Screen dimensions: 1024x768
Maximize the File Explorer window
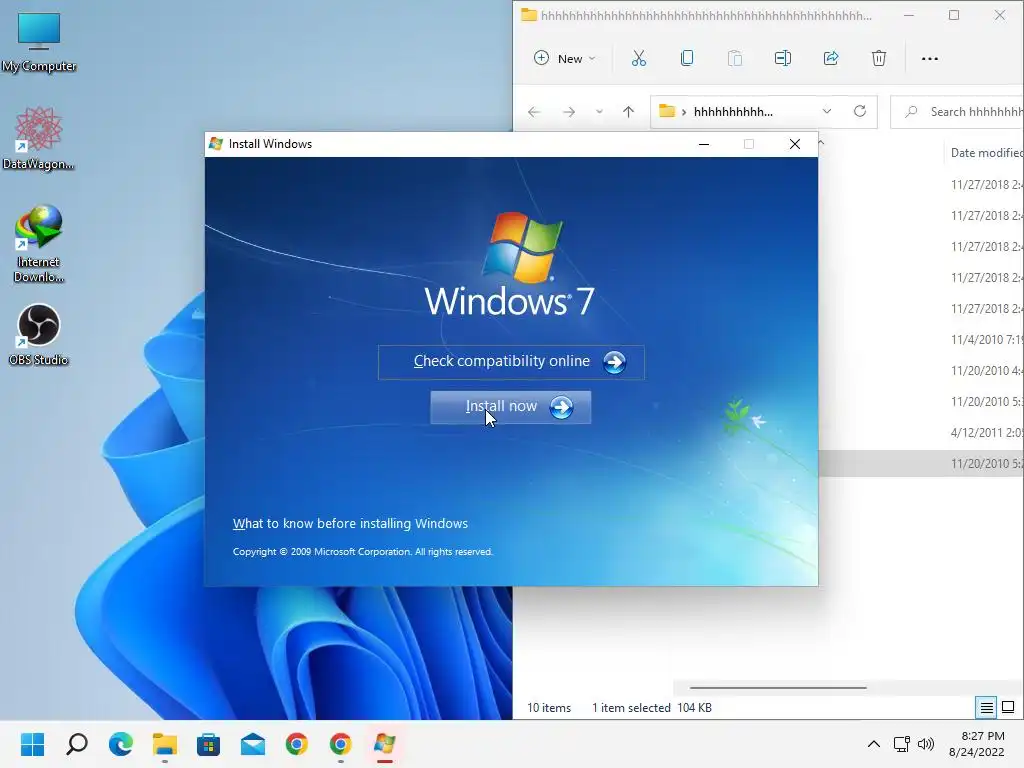[x=954, y=15]
